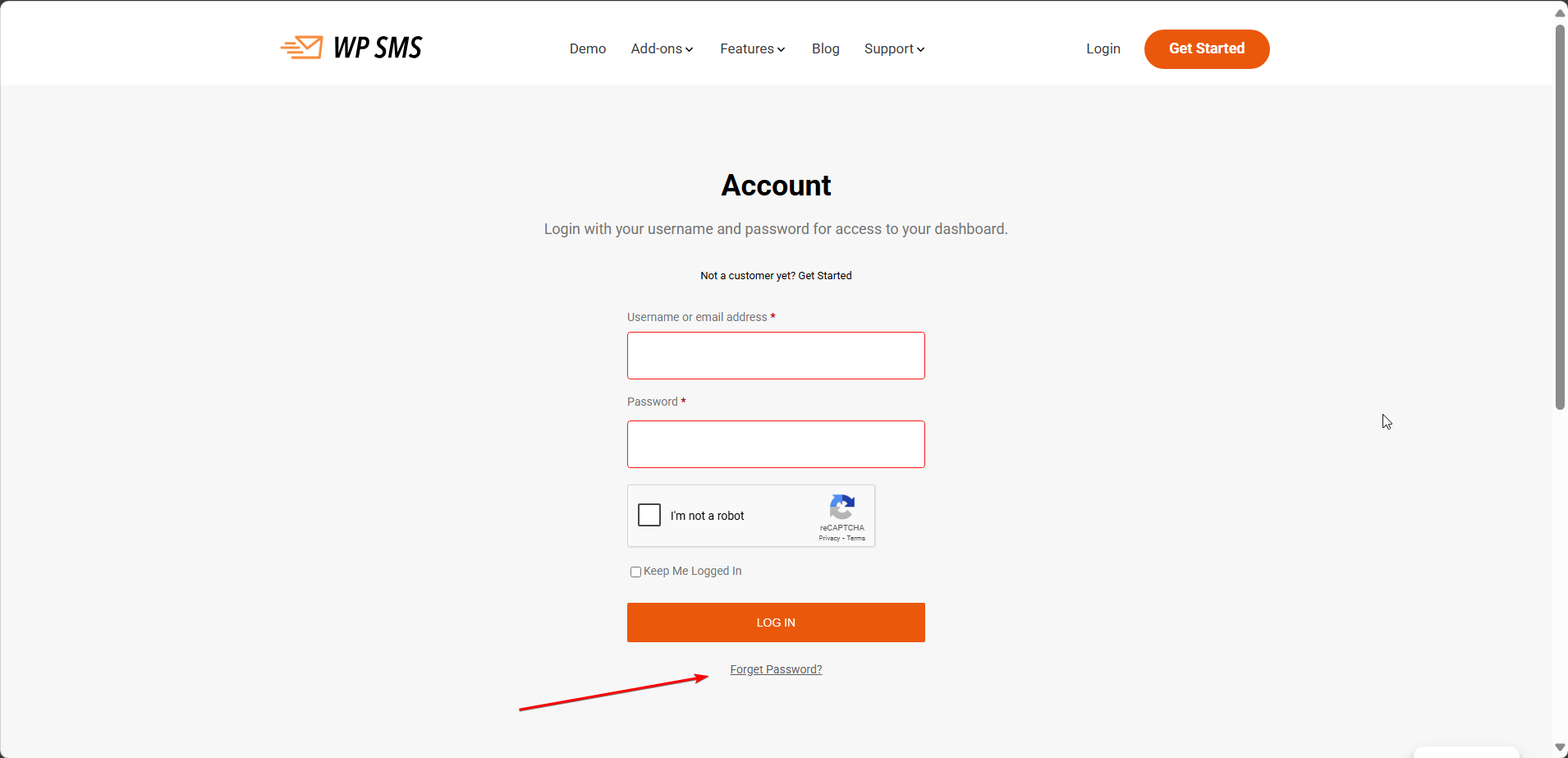Open the Demo menu item
The width and height of the screenshot is (1568, 758).
tap(588, 49)
